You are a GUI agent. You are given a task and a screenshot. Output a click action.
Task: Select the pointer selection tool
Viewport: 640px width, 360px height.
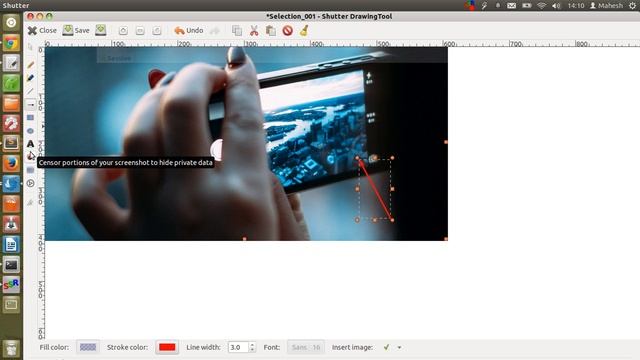[x=30, y=47]
